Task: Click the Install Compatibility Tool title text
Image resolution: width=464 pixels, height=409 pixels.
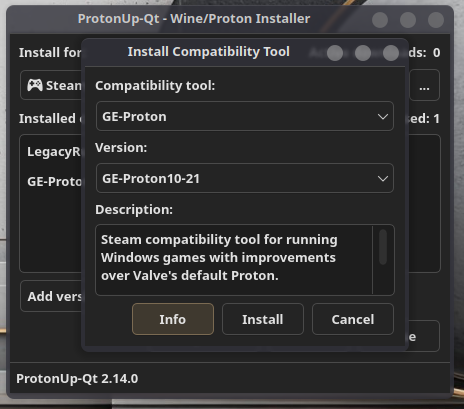Action: coord(209,52)
